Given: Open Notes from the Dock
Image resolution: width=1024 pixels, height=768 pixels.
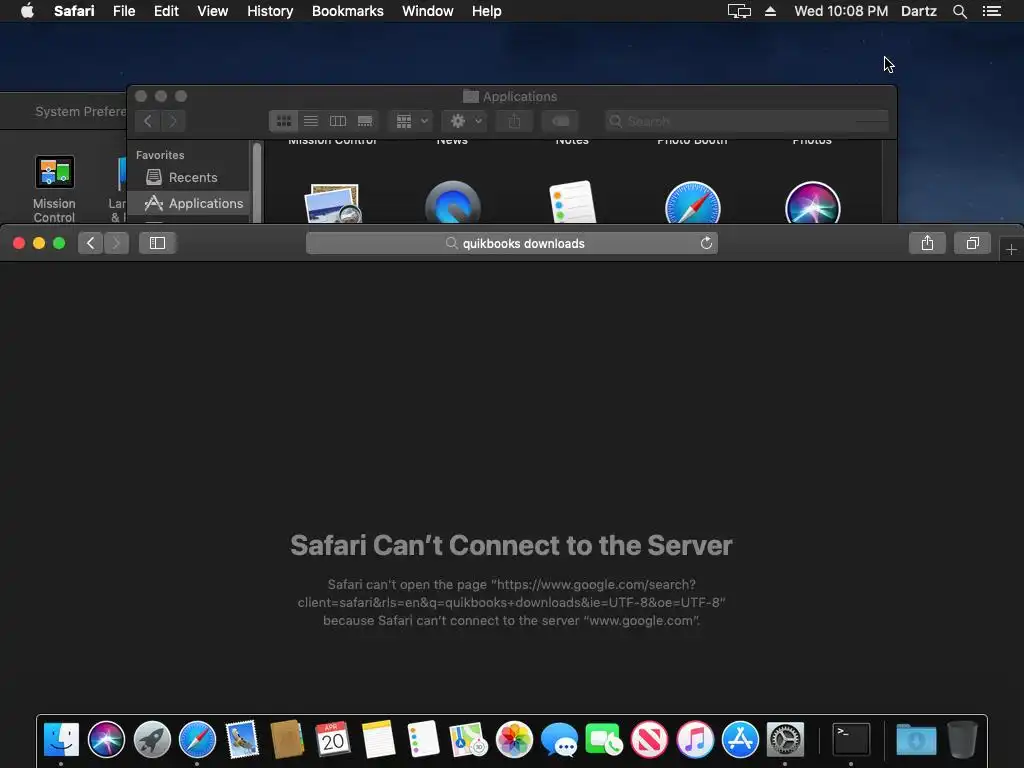Looking at the screenshot, I should pos(378,740).
